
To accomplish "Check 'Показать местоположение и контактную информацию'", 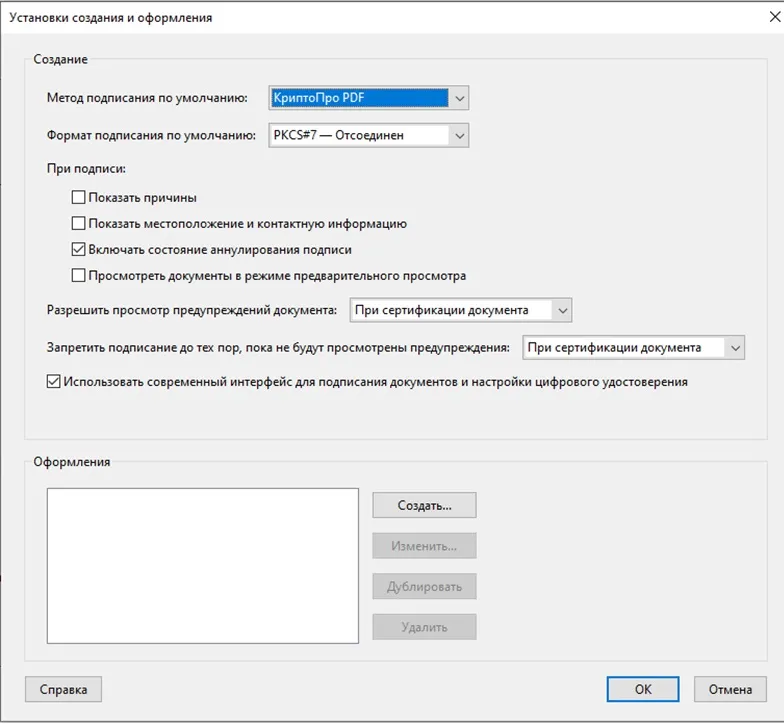I will click(x=79, y=224).
